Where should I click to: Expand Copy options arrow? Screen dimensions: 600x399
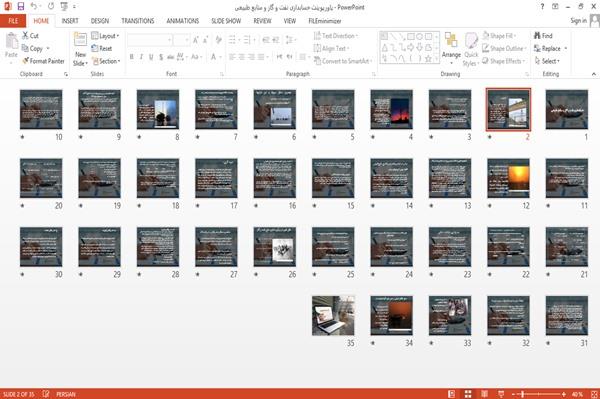click(48, 49)
